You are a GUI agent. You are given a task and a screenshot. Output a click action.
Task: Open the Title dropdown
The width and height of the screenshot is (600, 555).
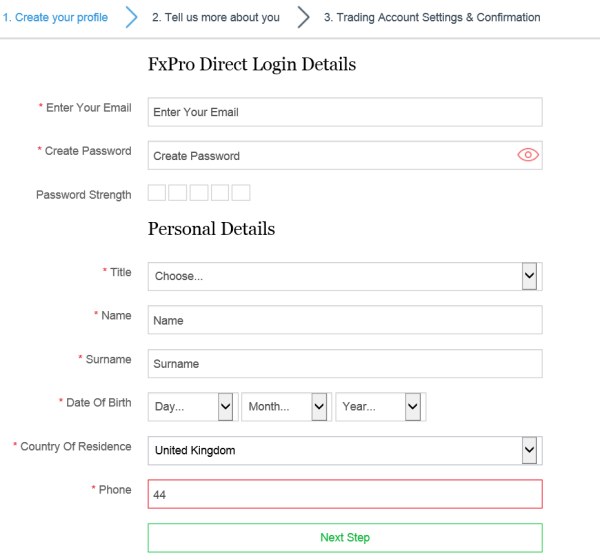tap(345, 276)
